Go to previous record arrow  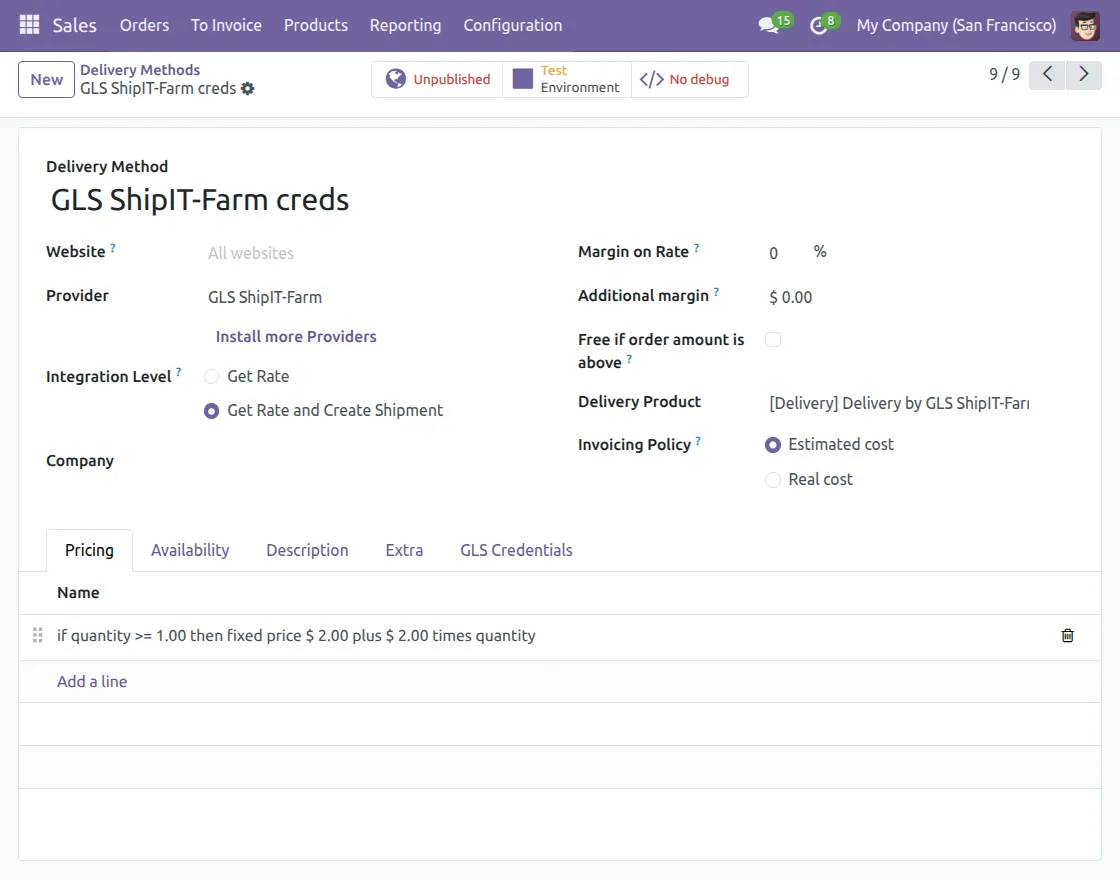(x=1047, y=74)
